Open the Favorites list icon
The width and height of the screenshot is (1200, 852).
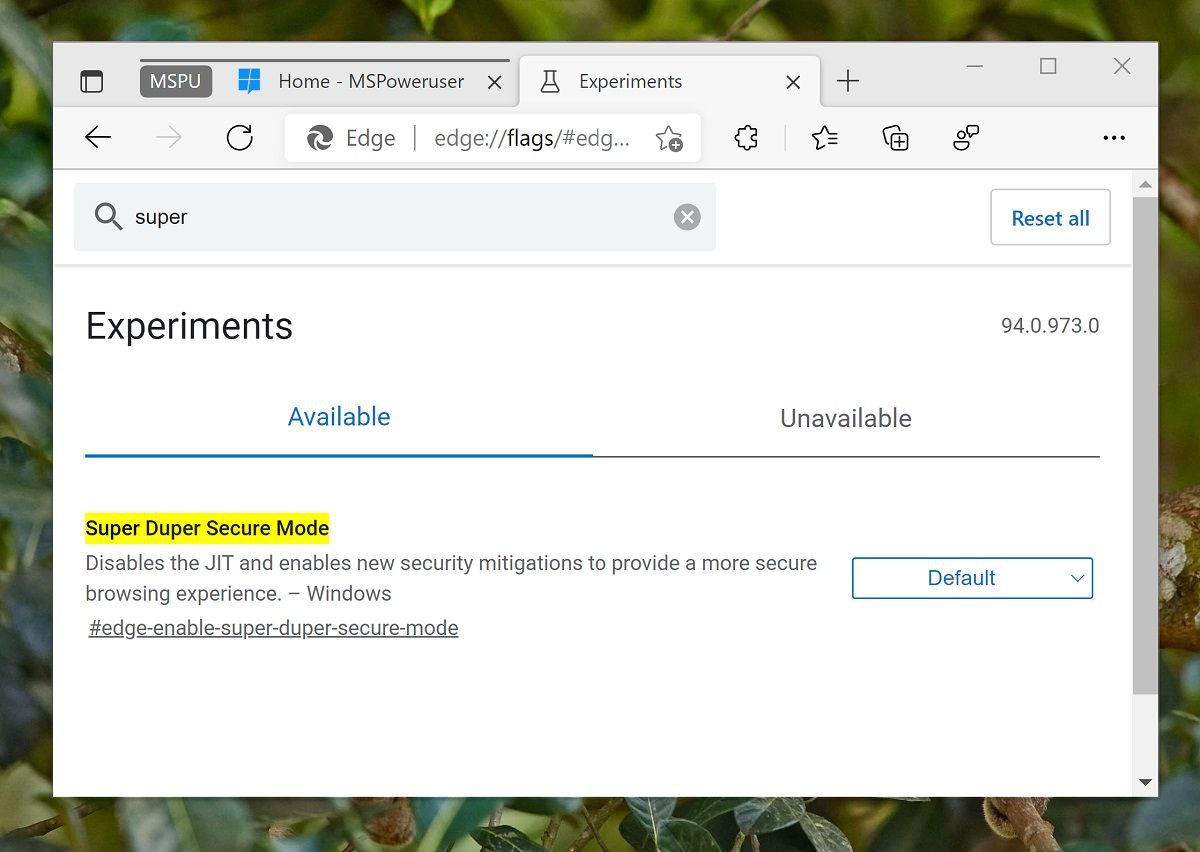pos(825,138)
